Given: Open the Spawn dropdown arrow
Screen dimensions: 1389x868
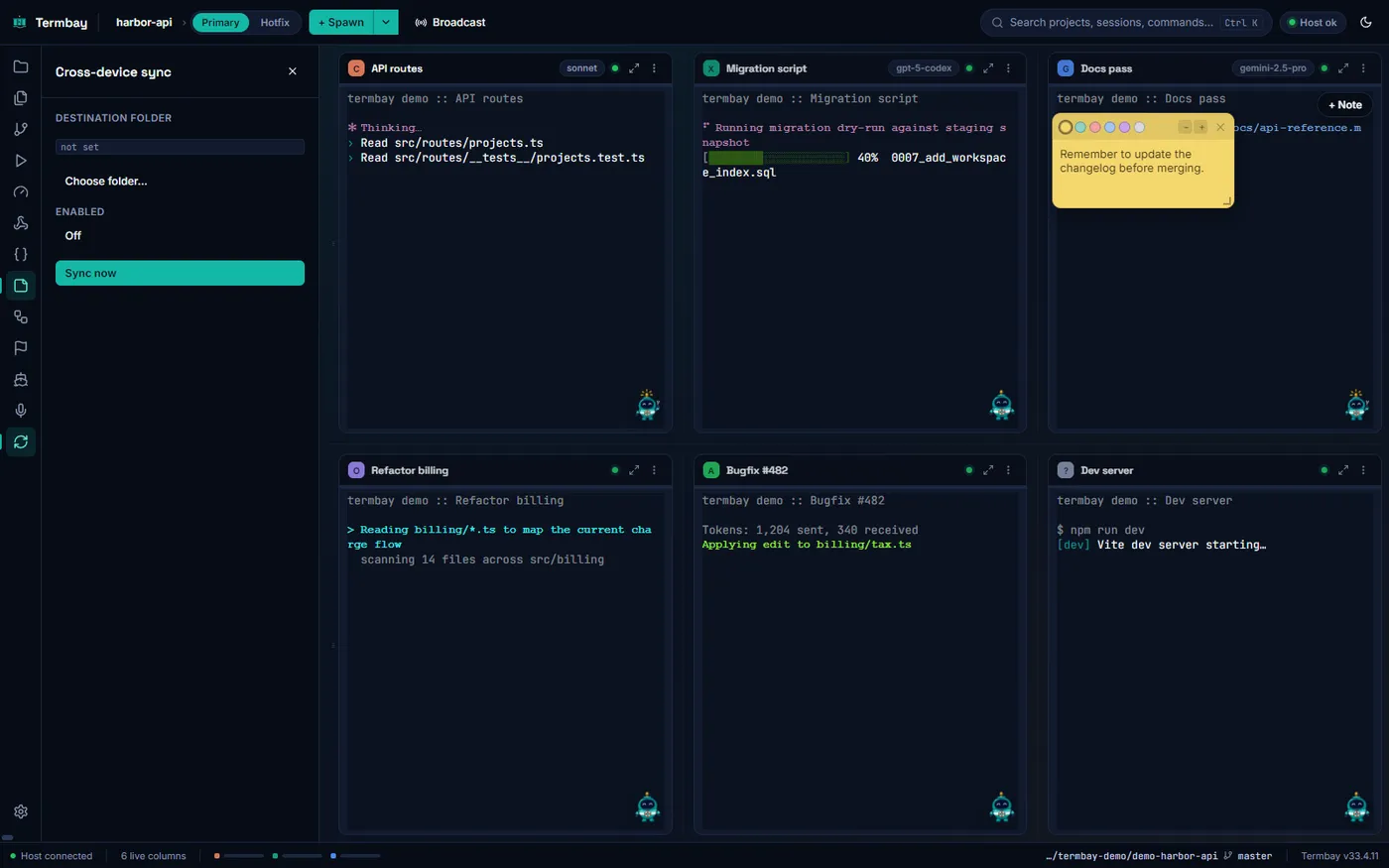Looking at the screenshot, I should click(386, 22).
